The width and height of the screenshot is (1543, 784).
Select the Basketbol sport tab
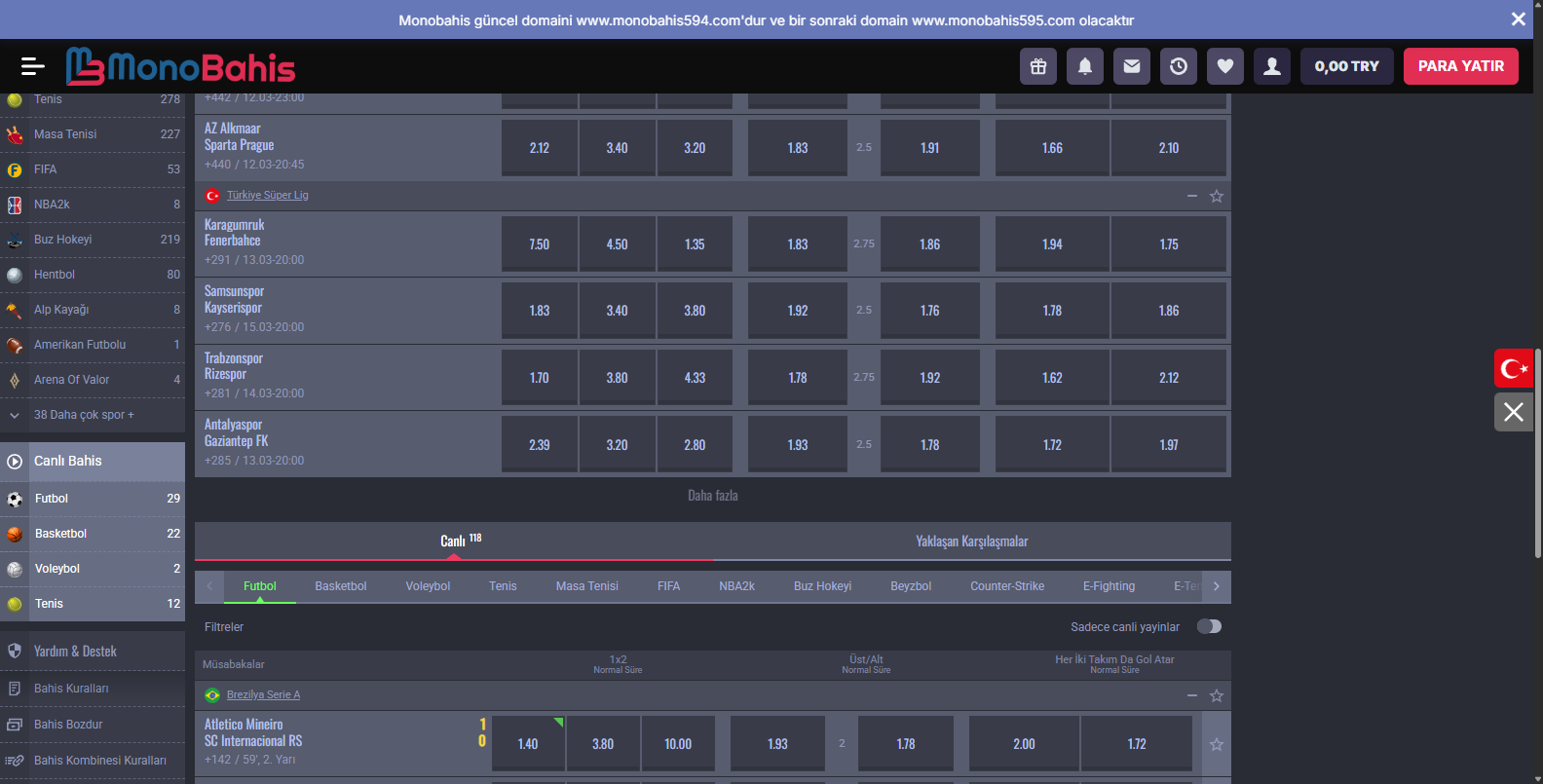pos(341,586)
